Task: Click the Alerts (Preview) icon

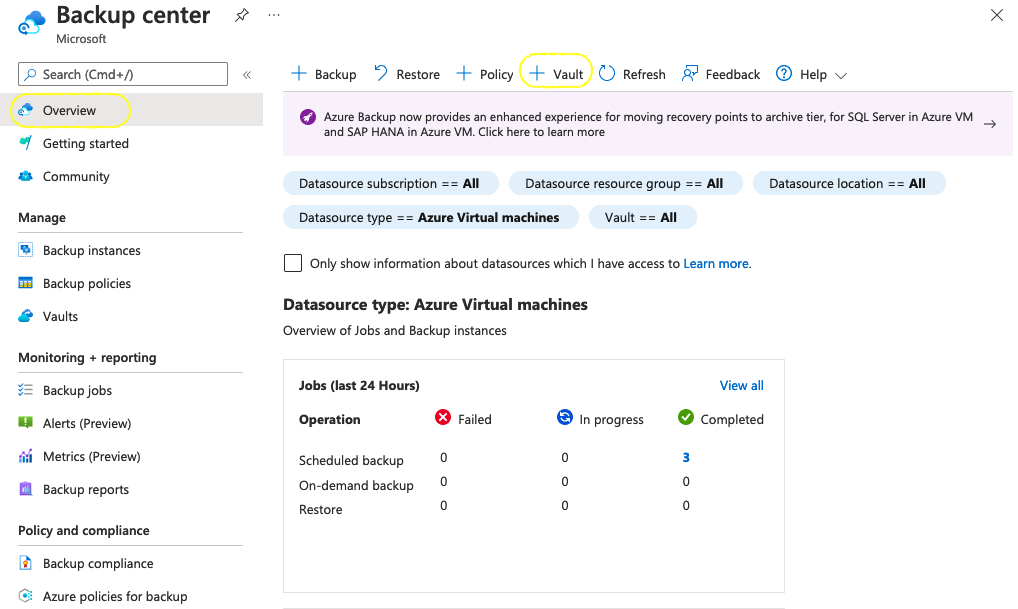Action: [x=25, y=423]
